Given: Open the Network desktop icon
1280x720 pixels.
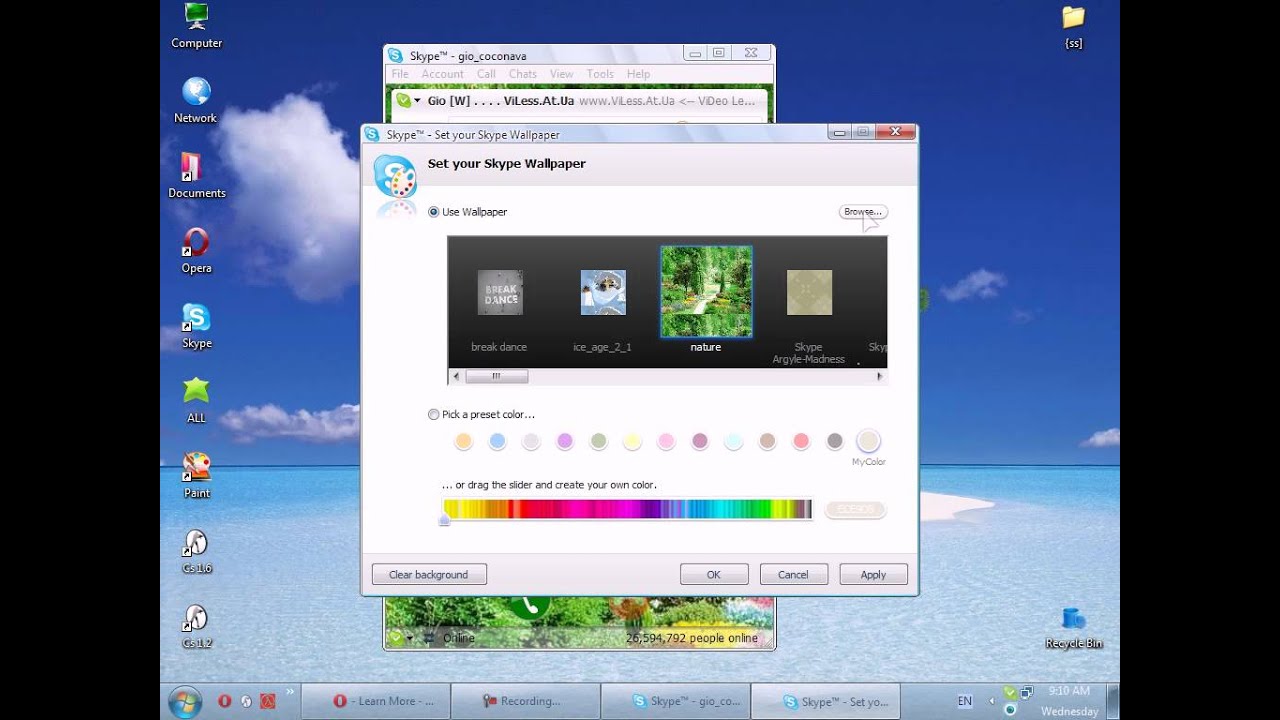Looking at the screenshot, I should tap(196, 93).
